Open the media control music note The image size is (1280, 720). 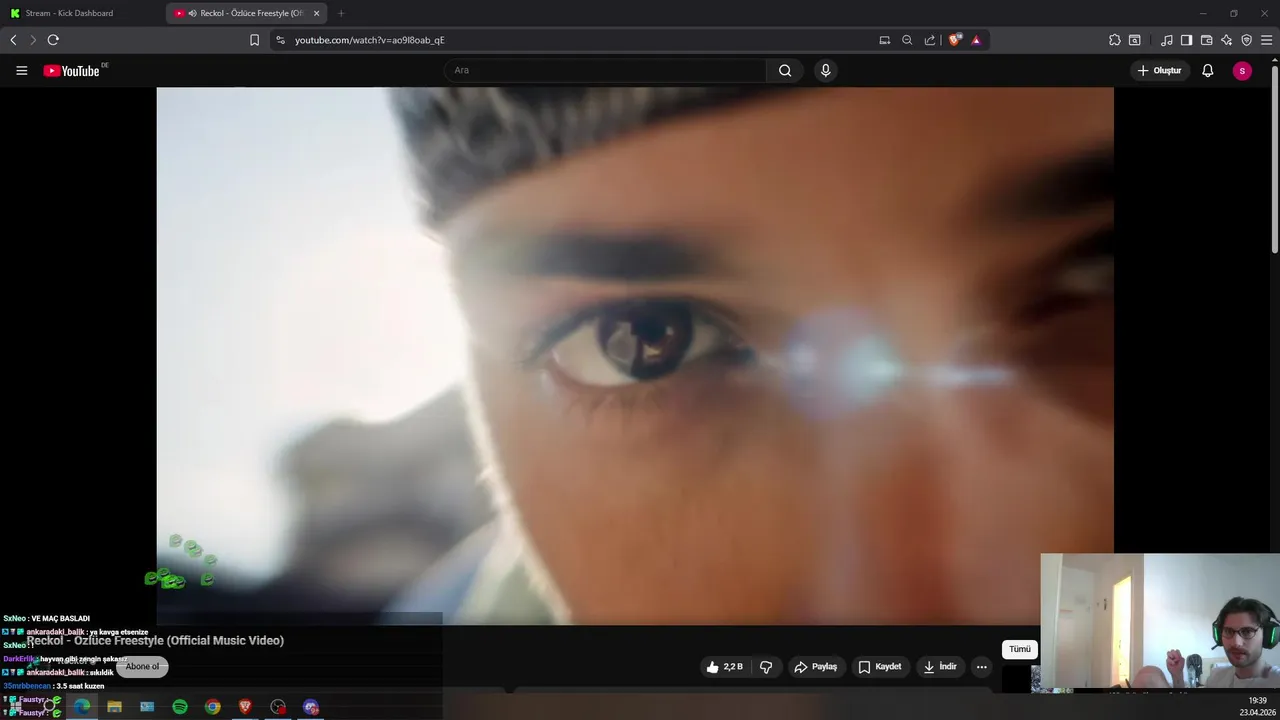[1167, 40]
